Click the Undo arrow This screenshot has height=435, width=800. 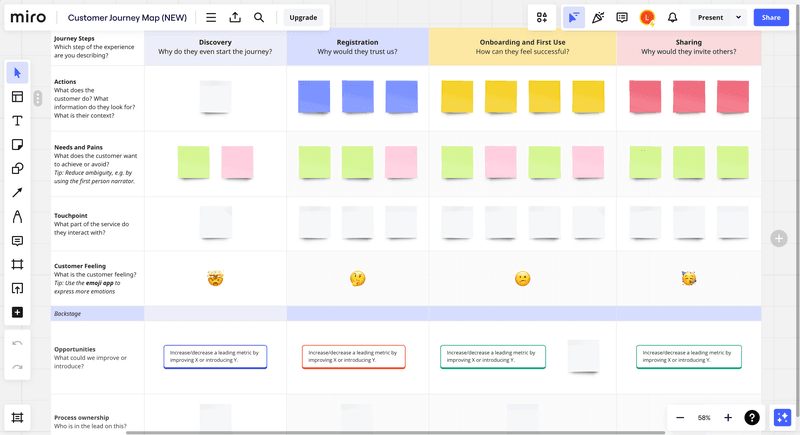click(17, 343)
